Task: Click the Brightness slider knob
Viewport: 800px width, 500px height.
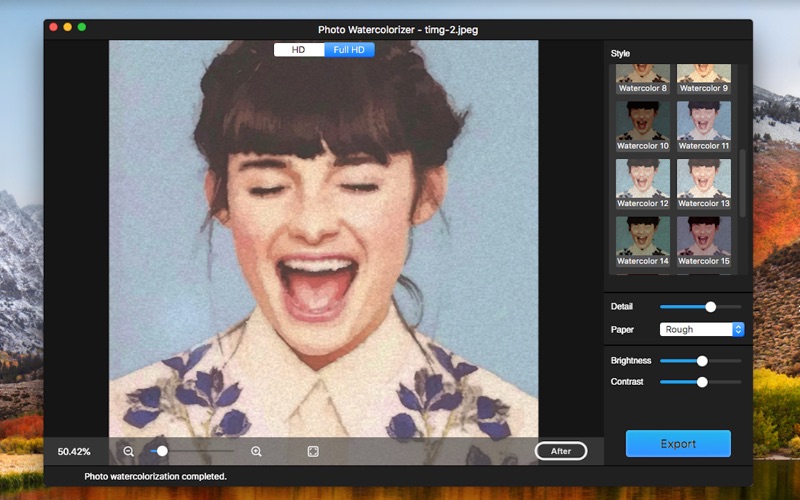Action: (x=702, y=360)
